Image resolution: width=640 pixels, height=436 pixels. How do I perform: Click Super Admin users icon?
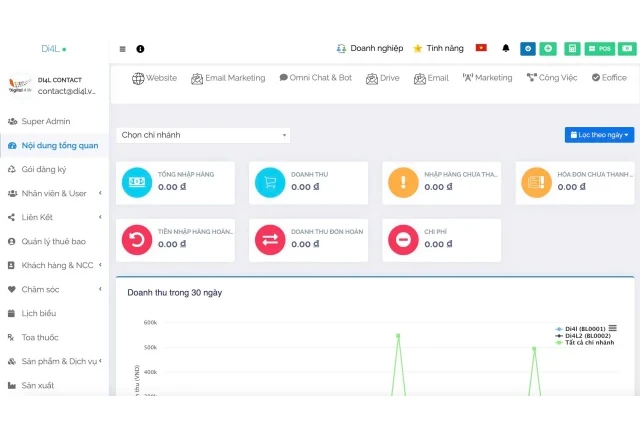[x=12, y=121]
